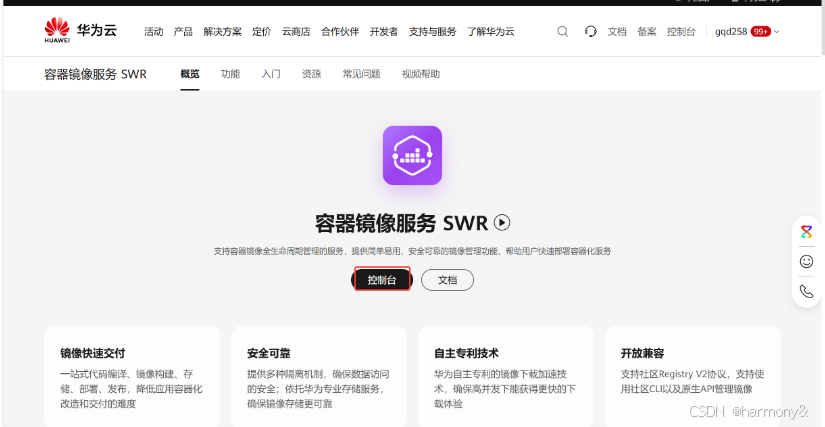Image resolution: width=825 pixels, height=427 pixels.
Task: Open the 定价 menu
Action: pos(261,32)
